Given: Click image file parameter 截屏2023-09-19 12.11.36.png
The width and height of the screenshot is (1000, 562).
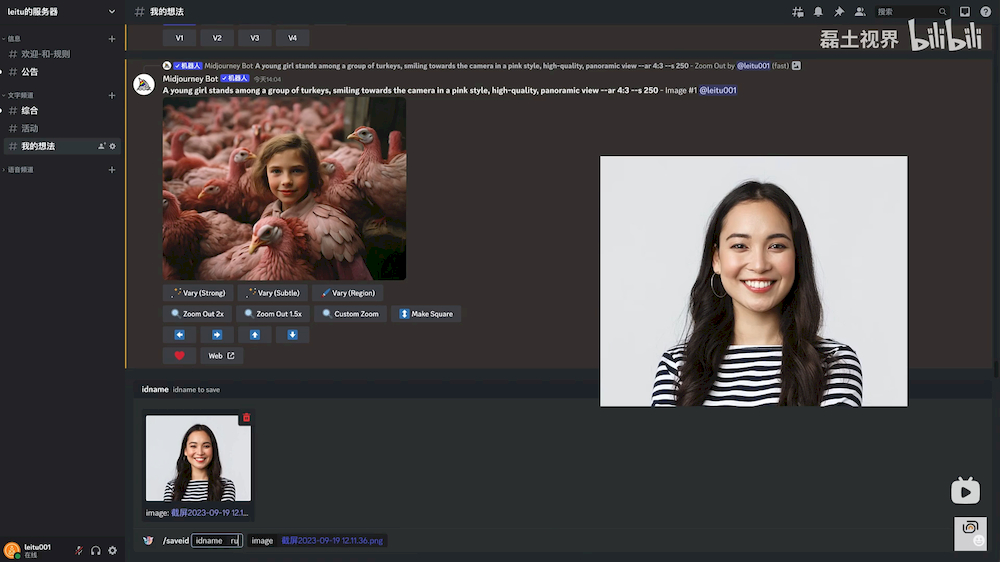Looking at the screenshot, I should click(332, 540).
